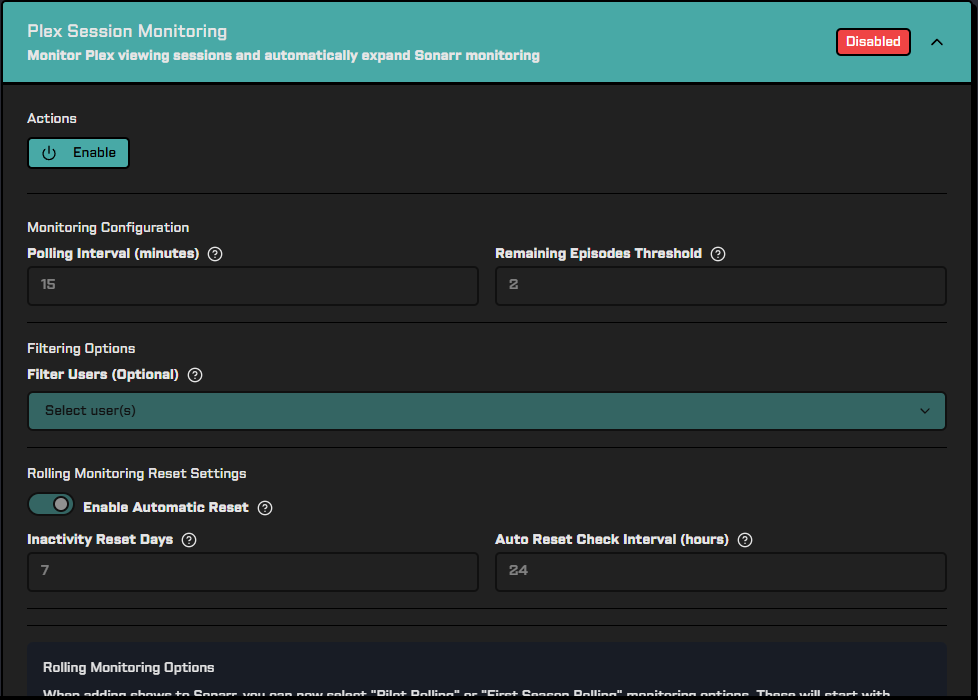Toggle the Enable Automatic Reset switch
978x700 pixels.
tap(51, 504)
